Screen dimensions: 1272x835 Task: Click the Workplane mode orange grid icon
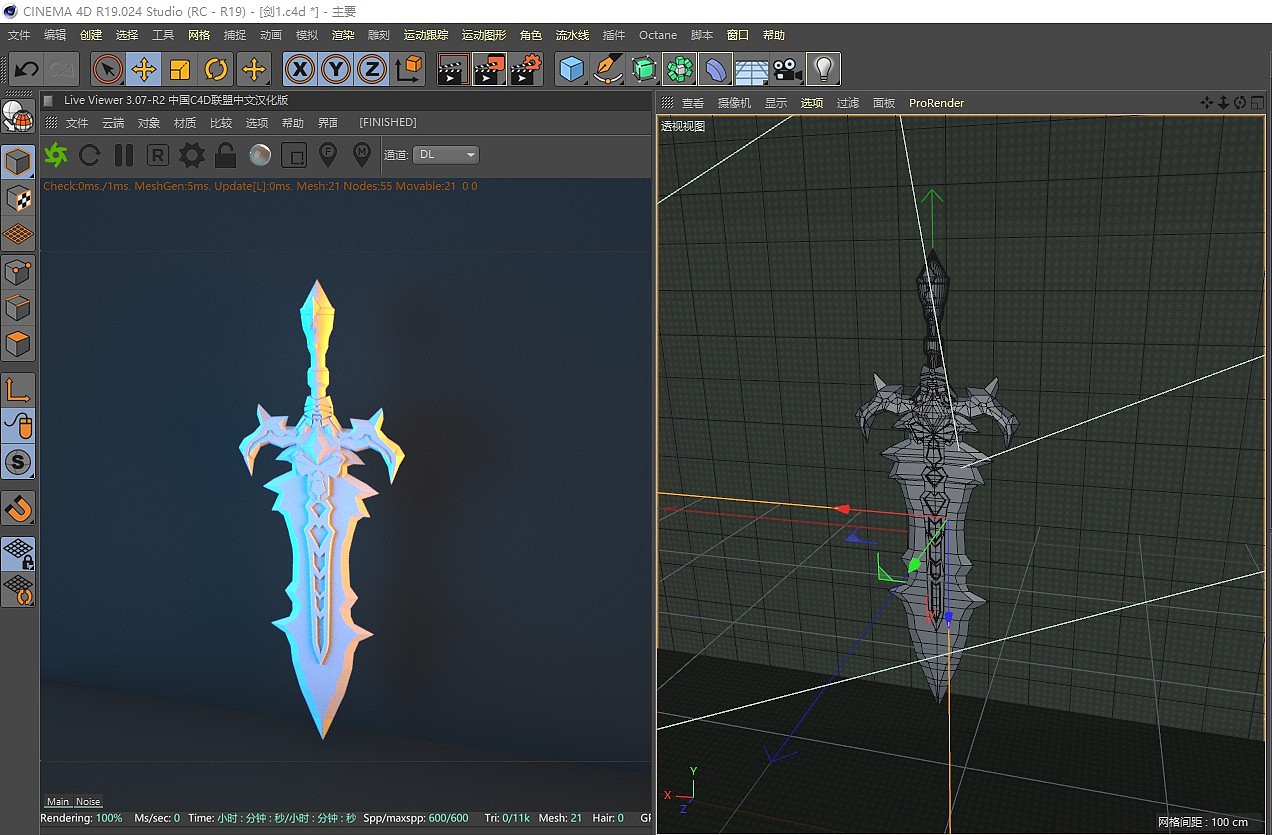19,234
